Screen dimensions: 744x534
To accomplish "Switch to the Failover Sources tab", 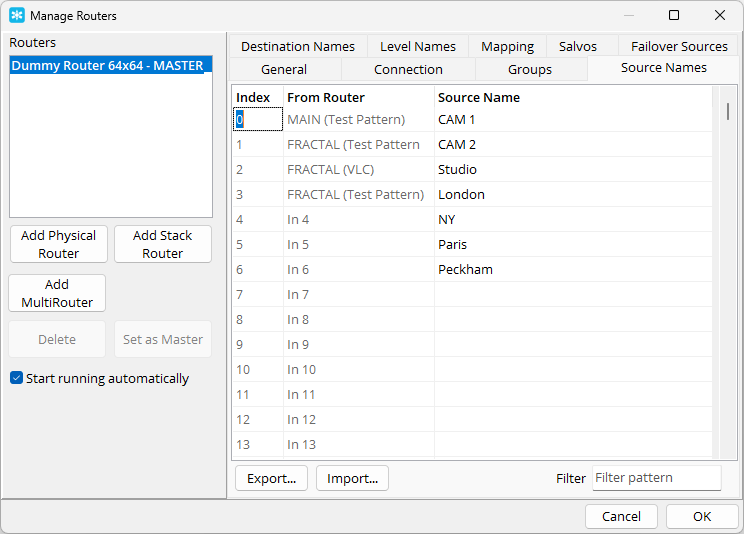I will click(679, 47).
